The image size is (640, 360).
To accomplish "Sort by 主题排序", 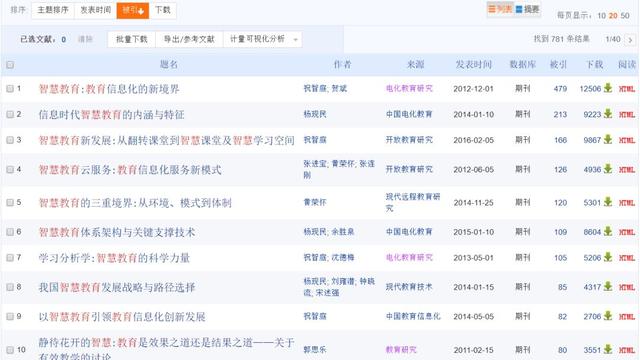I will [53, 10].
